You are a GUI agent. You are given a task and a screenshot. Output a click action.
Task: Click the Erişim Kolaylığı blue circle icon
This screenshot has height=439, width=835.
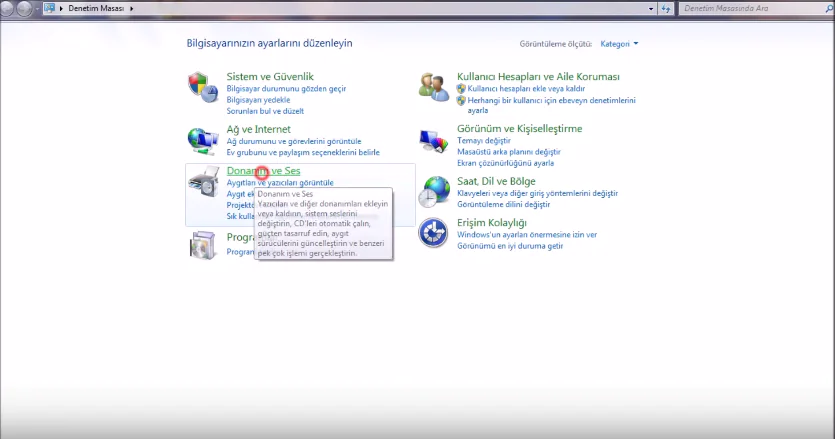click(433, 233)
